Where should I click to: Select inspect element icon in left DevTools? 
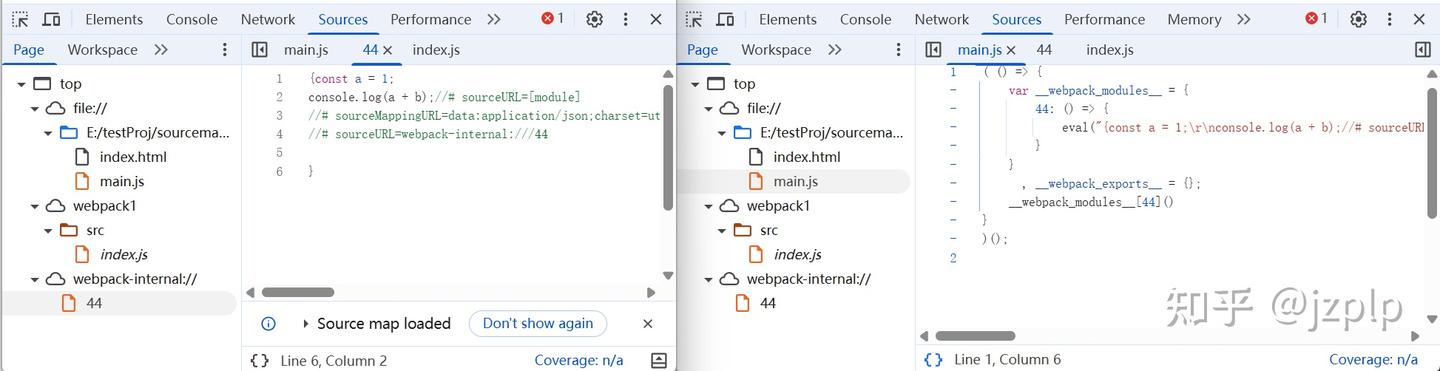[x=20, y=19]
